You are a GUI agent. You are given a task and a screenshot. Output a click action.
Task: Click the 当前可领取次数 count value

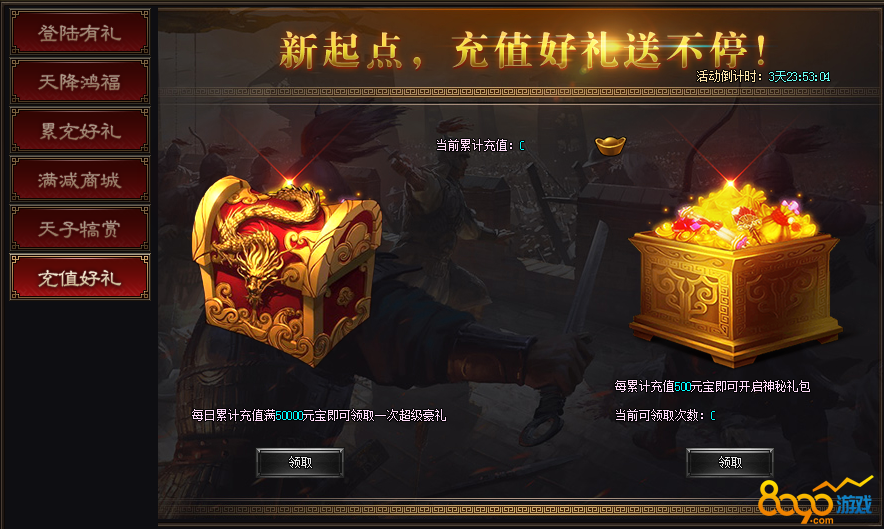pyautogui.click(x=713, y=416)
